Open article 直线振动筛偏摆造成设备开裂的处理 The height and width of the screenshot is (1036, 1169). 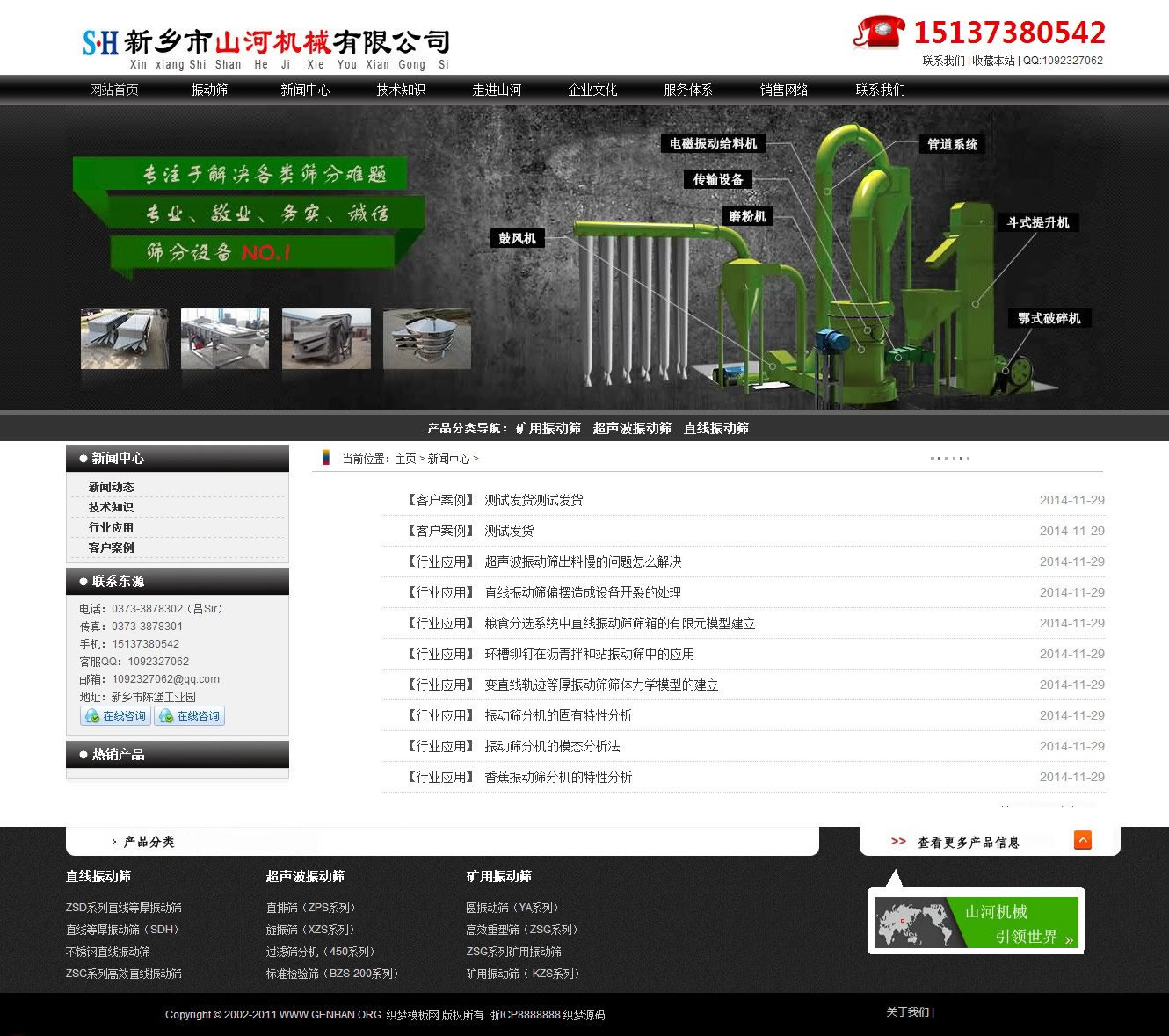click(583, 592)
